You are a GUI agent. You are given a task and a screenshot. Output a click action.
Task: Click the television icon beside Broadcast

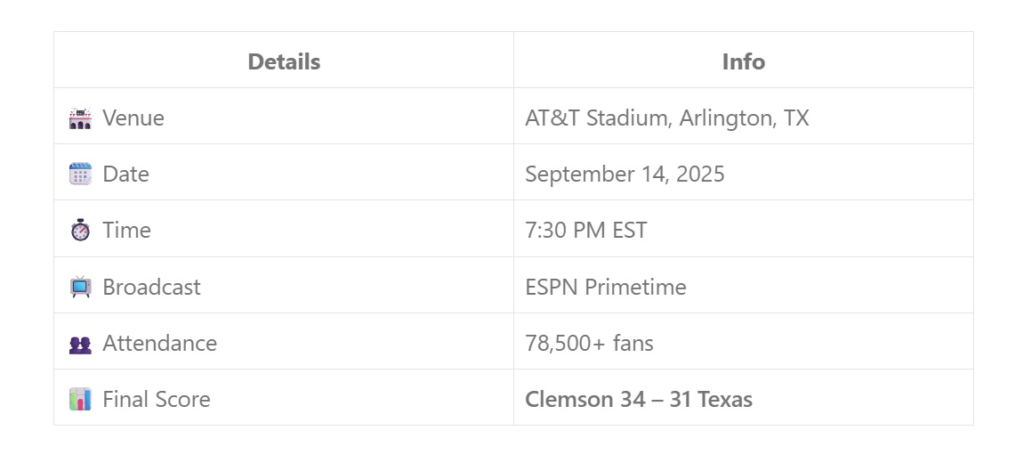[80, 287]
